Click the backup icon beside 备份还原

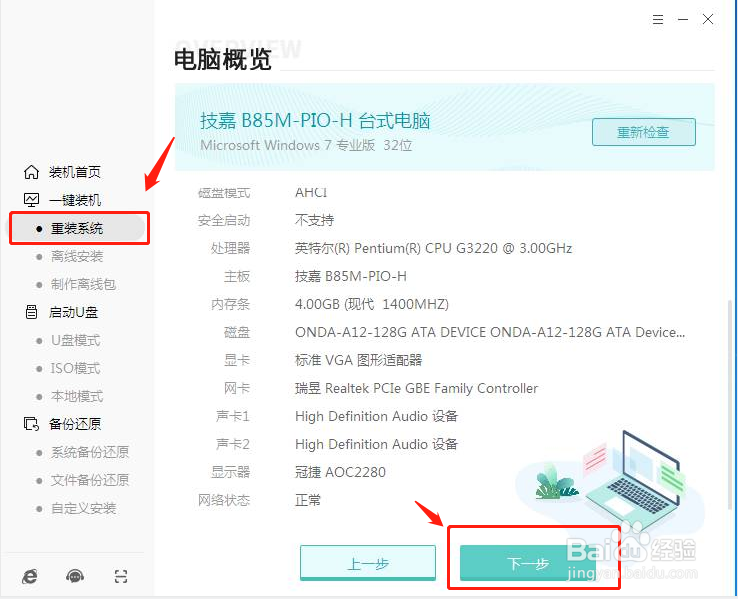tap(32, 424)
